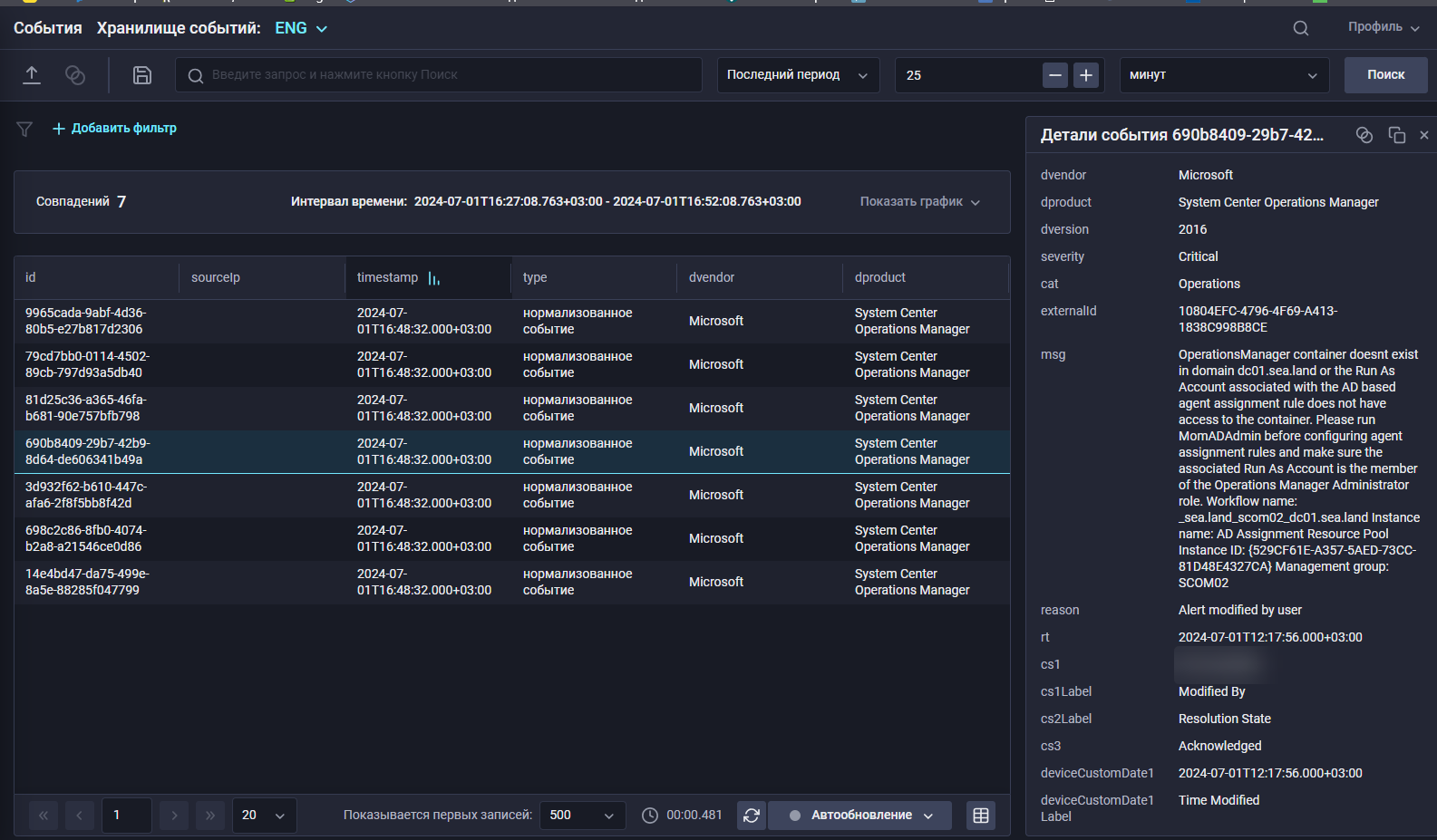
Task: Go to the previous results page
Action: pyautogui.click(x=80, y=816)
